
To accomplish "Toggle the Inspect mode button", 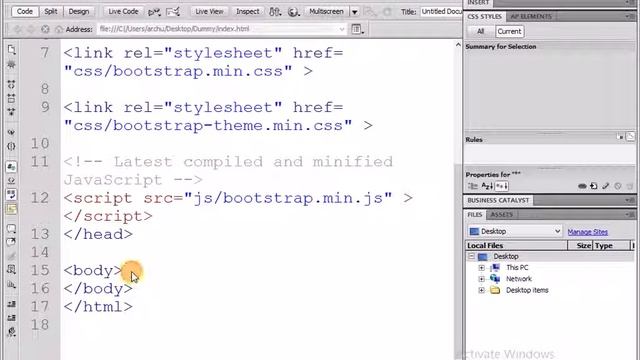I will 247,11.
